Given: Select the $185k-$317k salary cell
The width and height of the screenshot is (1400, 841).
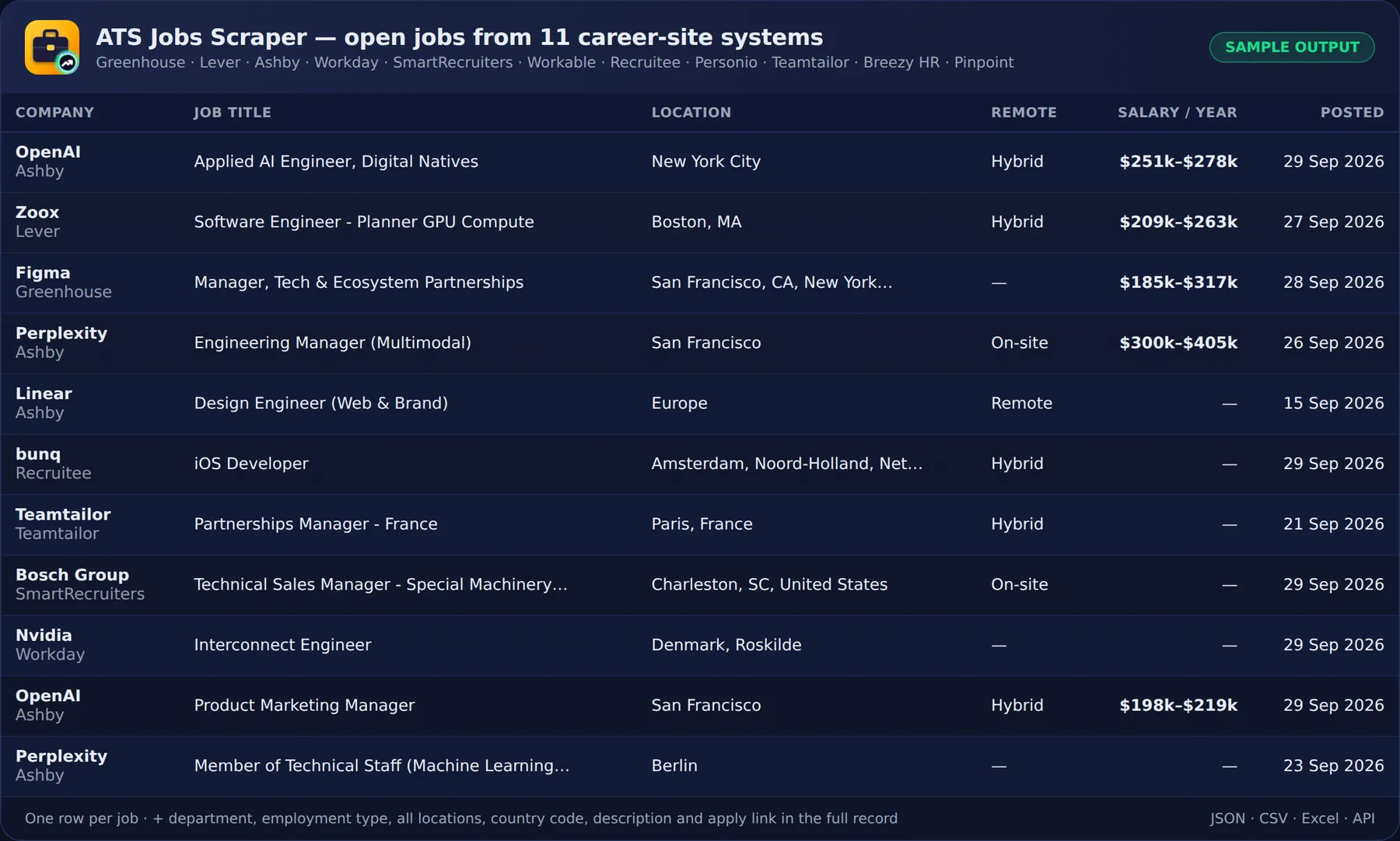Looking at the screenshot, I should (x=1178, y=282).
